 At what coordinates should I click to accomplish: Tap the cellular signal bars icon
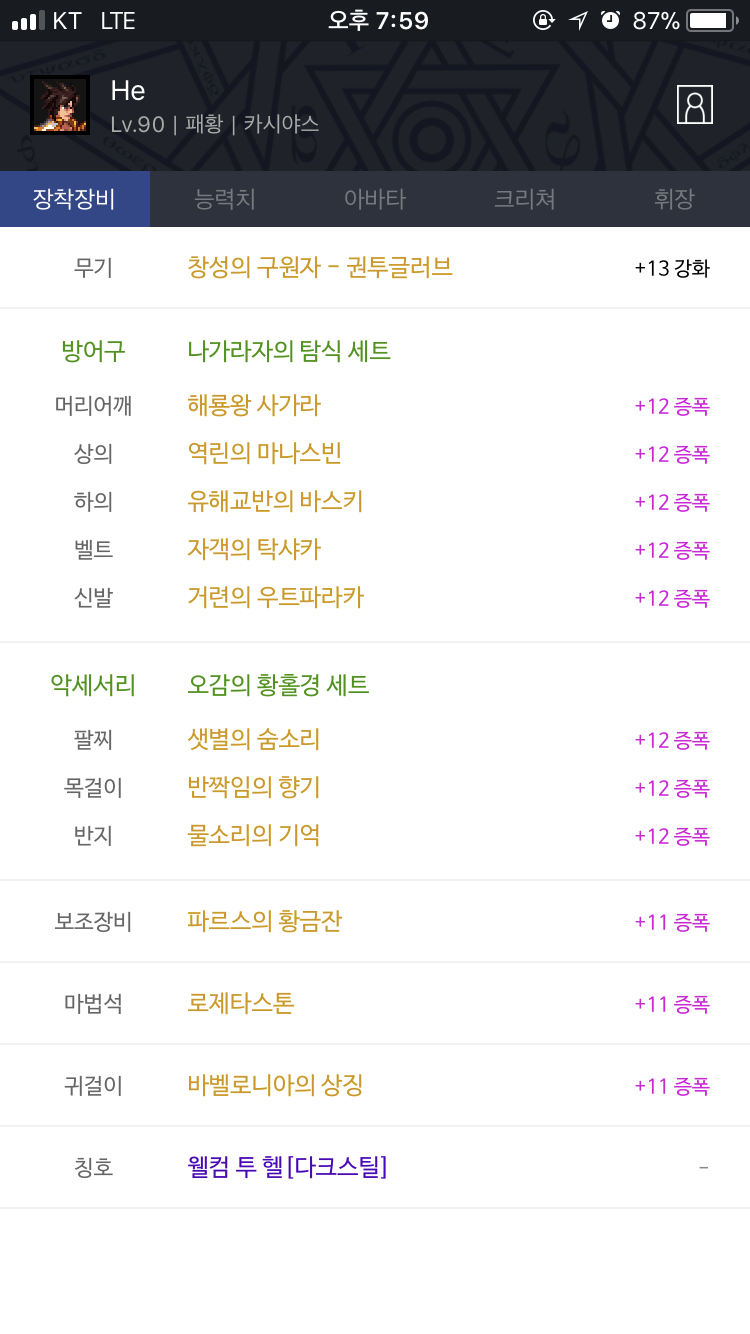28,20
